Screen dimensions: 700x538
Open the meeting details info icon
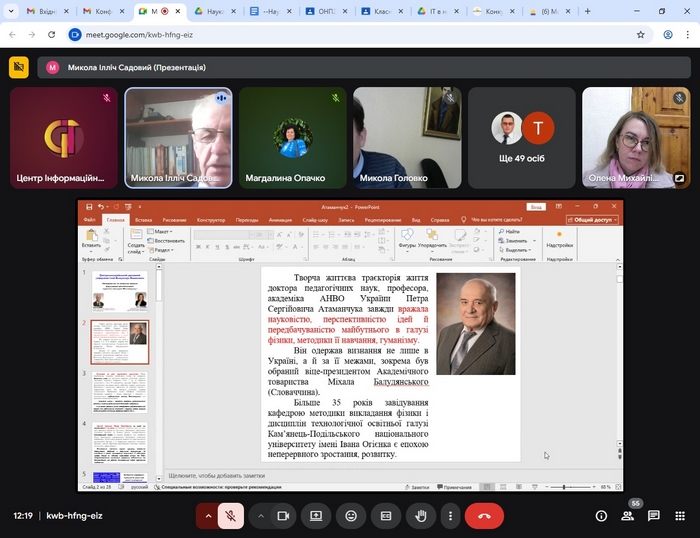coord(601,516)
